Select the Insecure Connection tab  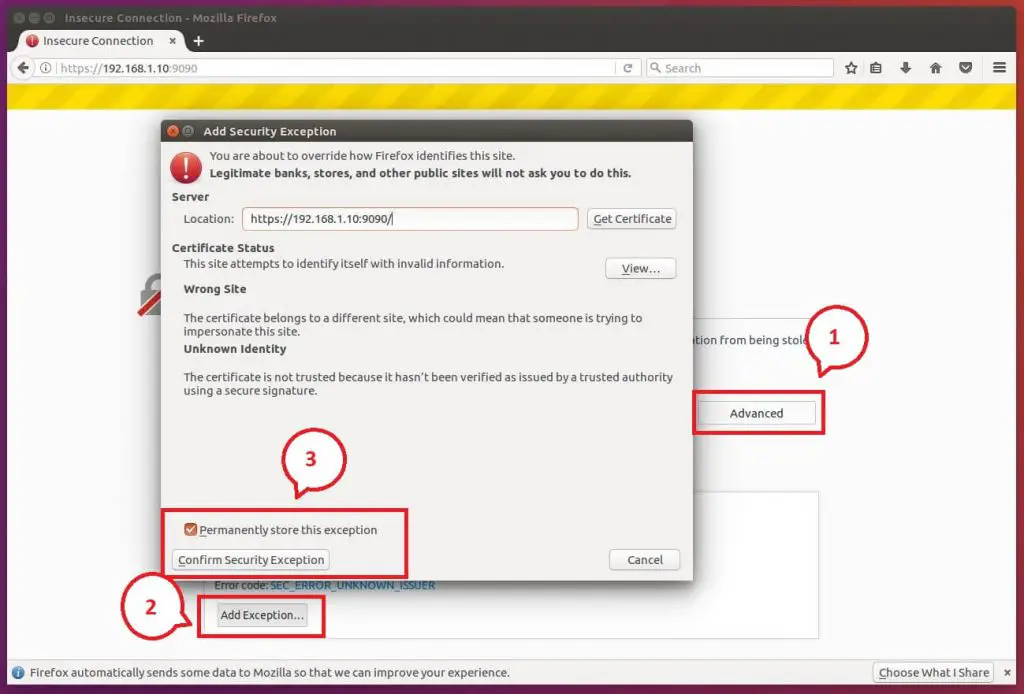98,40
